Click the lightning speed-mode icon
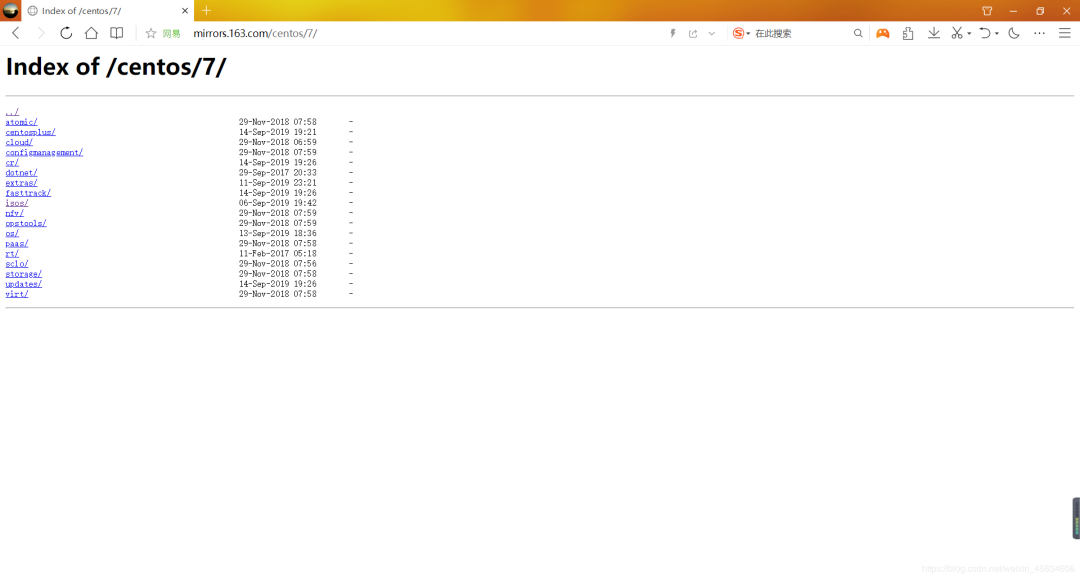The width and height of the screenshot is (1080, 579). coord(673,33)
